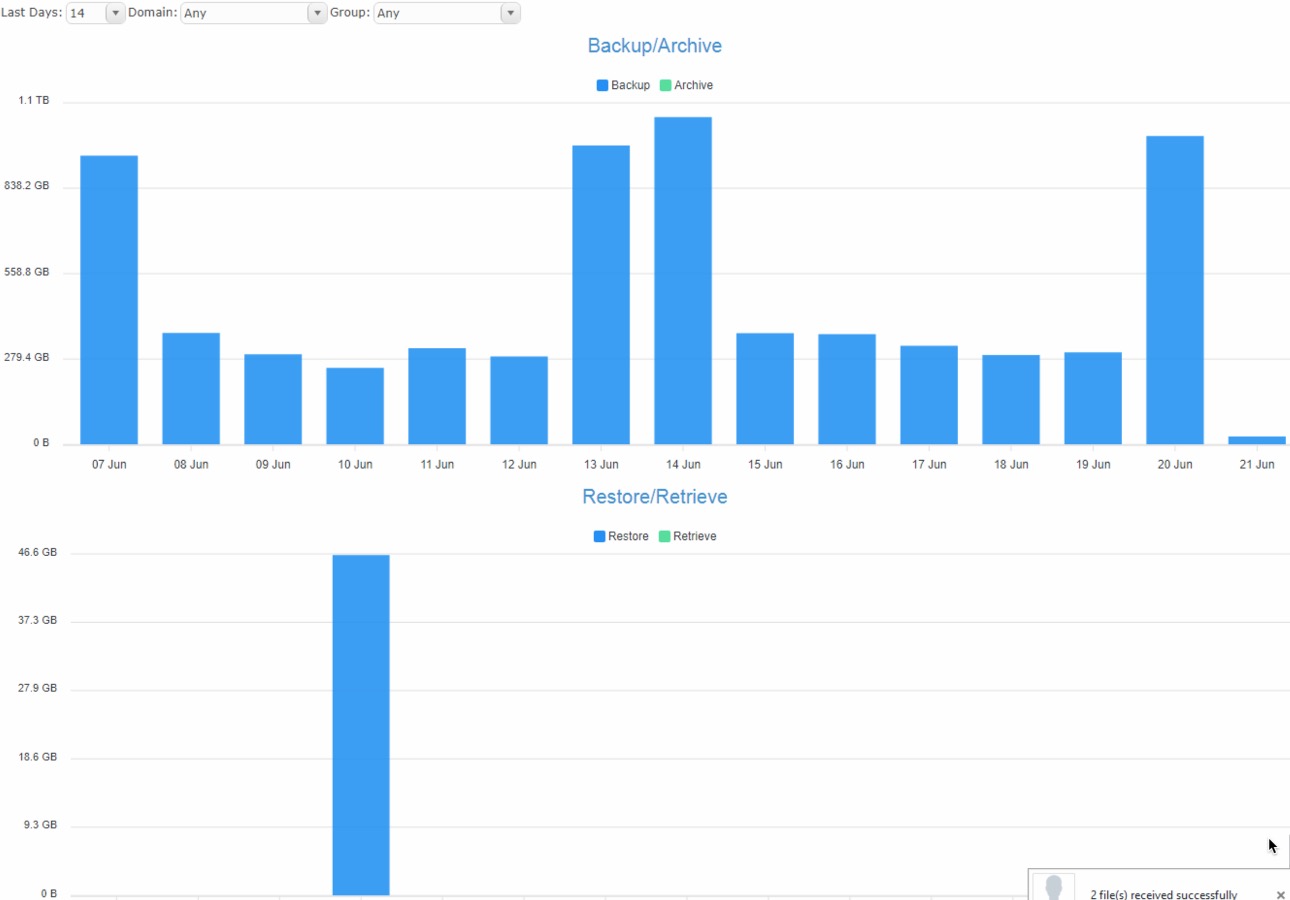The width and height of the screenshot is (1290, 900).
Task: Click the green Archive legend swatch
Action: click(665, 85)
